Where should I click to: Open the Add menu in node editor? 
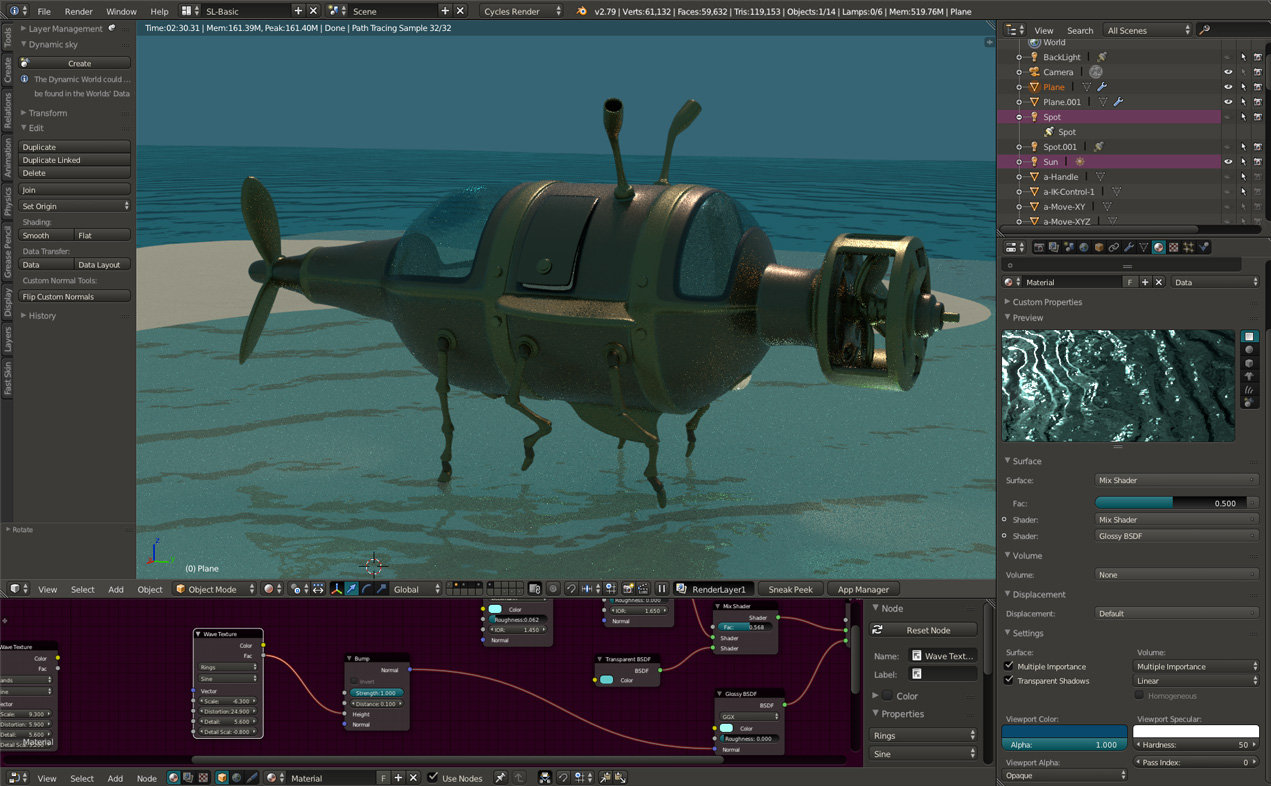click(x=115, y=778)
